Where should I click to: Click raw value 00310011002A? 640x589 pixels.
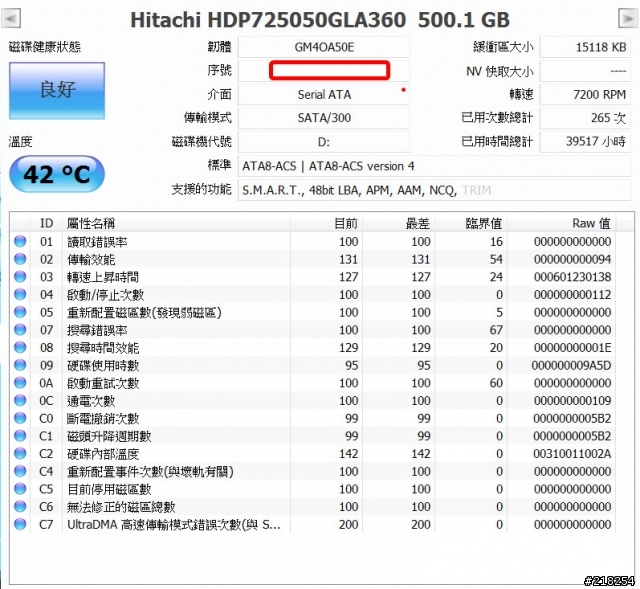(x=572, y=454)
